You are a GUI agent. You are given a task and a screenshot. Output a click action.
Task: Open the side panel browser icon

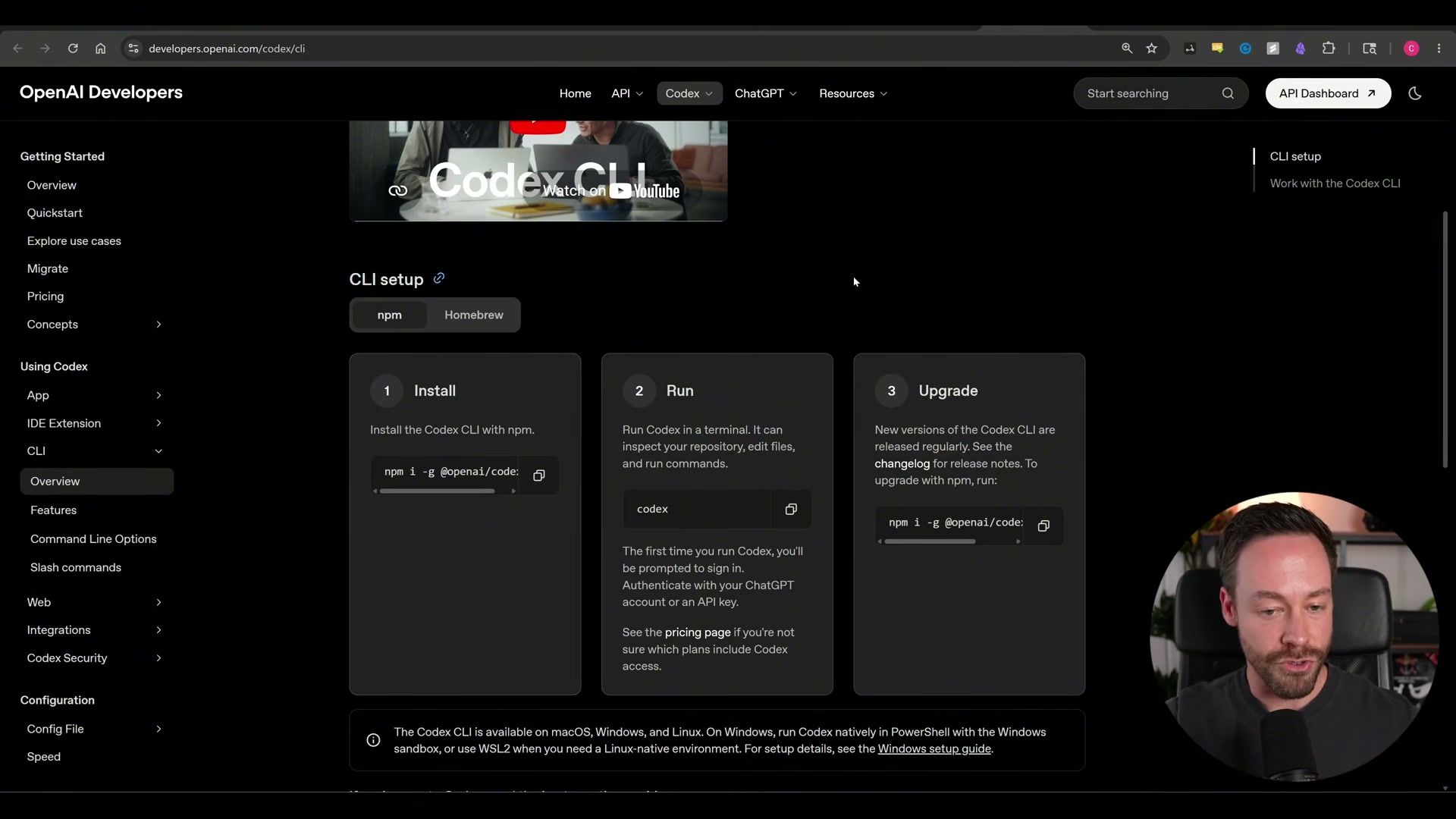point(1370,49)
